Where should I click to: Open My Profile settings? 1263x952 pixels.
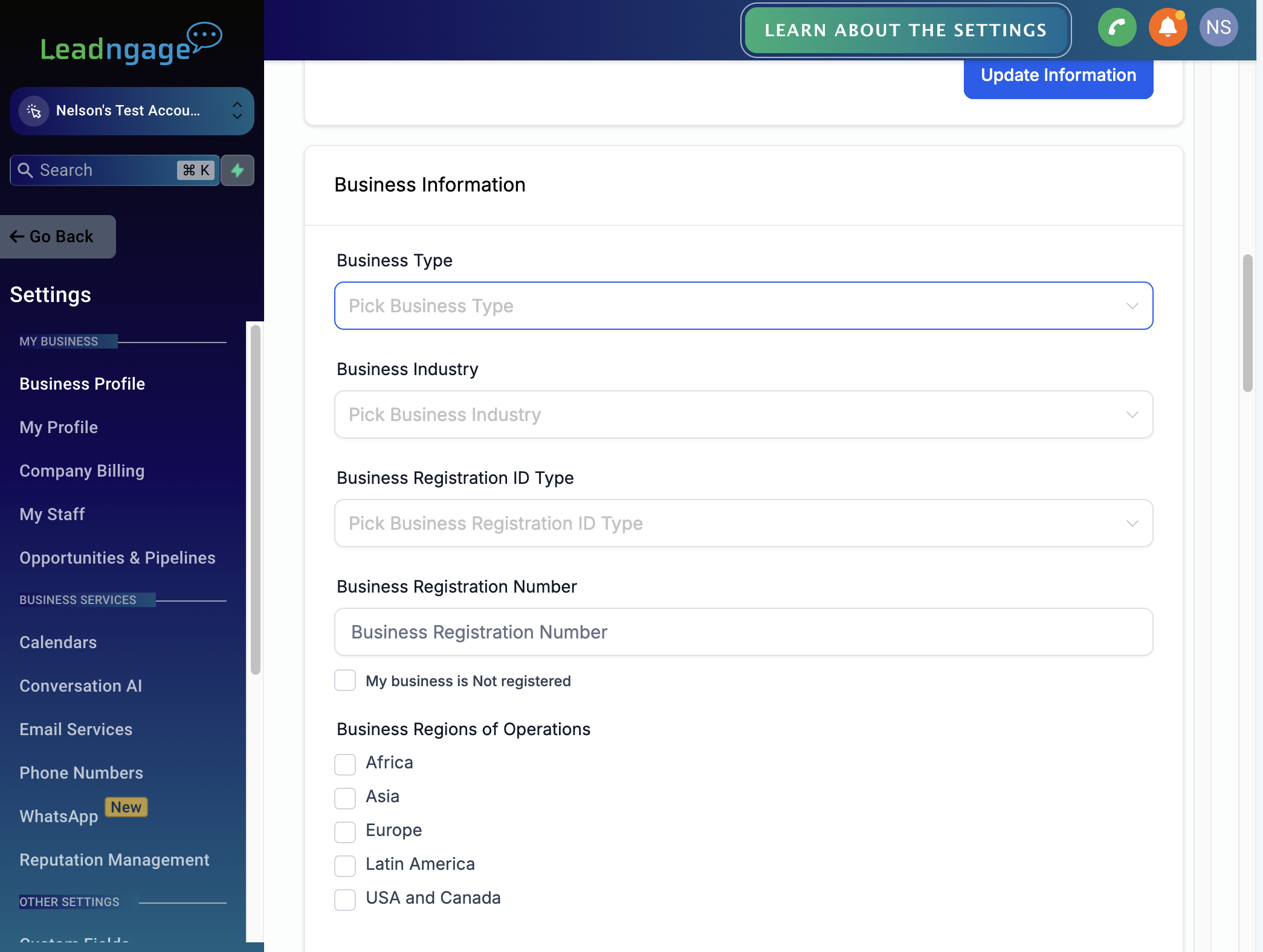click(x=59, y=428)
